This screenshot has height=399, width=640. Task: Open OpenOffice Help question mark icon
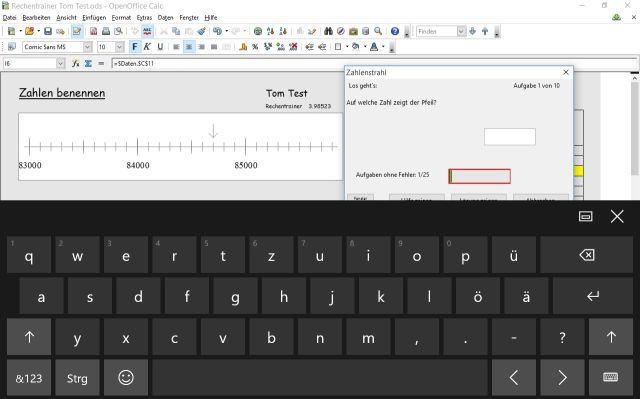pyautogui.click(x=395, y=31)
